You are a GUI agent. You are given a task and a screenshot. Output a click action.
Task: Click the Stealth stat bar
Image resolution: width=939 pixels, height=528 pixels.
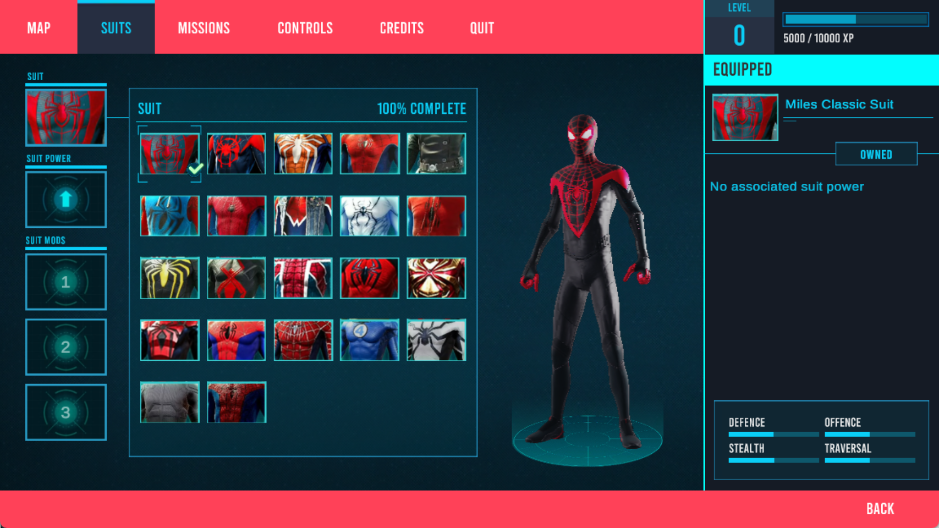[x=774, y=460]
